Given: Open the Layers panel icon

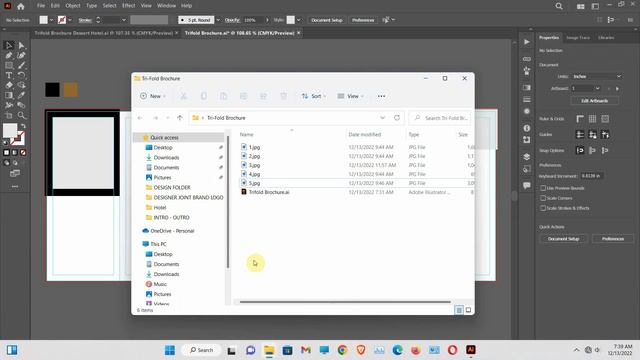Looking at the screenshot, I should coord(527,157).
